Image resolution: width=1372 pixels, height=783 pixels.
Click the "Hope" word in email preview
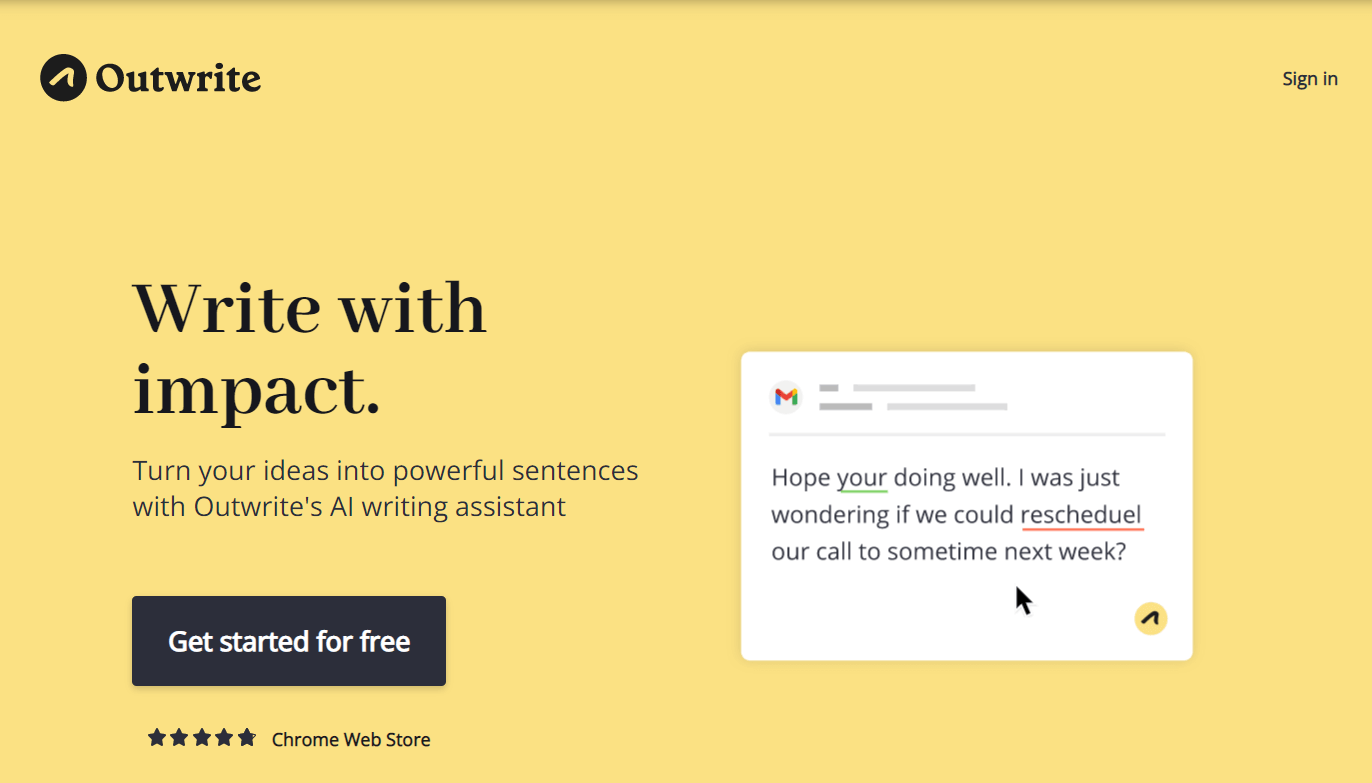tap(801, 478)
